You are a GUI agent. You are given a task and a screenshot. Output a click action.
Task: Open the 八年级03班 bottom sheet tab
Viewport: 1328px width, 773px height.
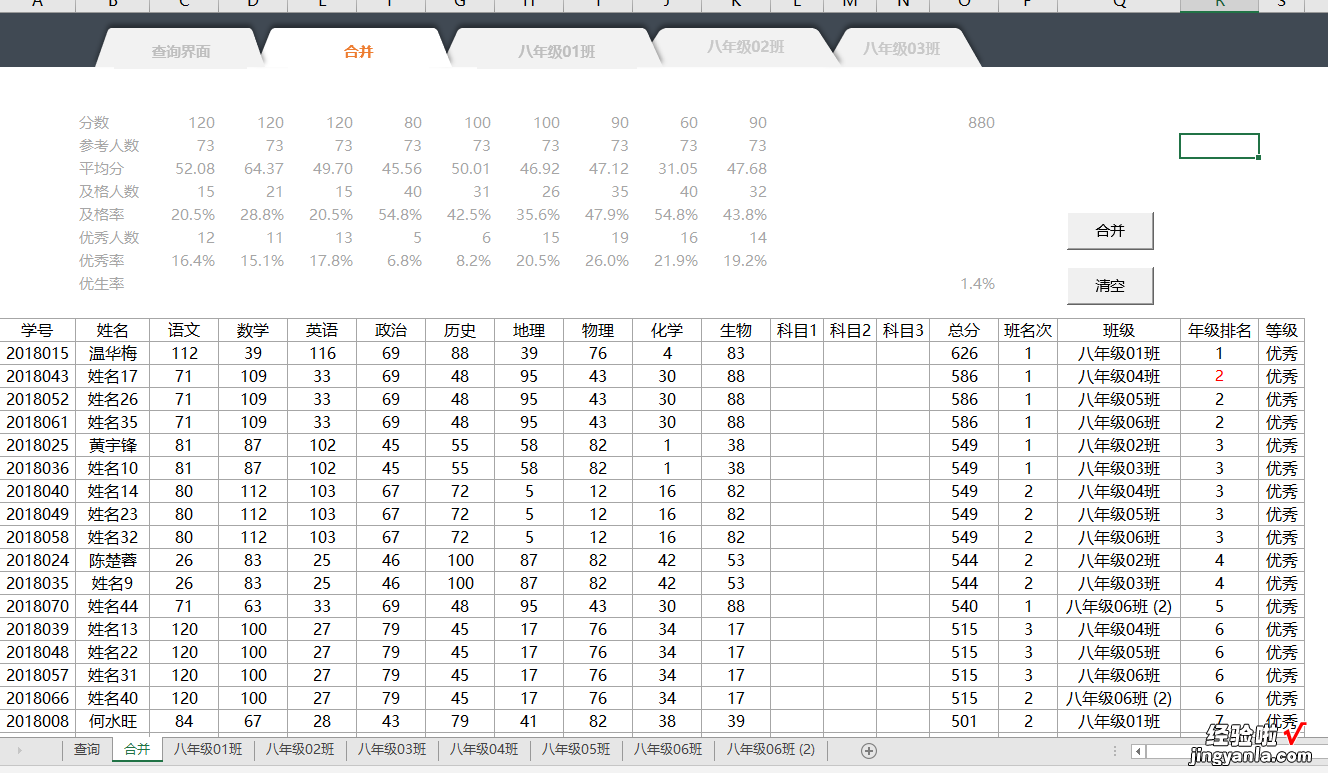coord(392,749)
